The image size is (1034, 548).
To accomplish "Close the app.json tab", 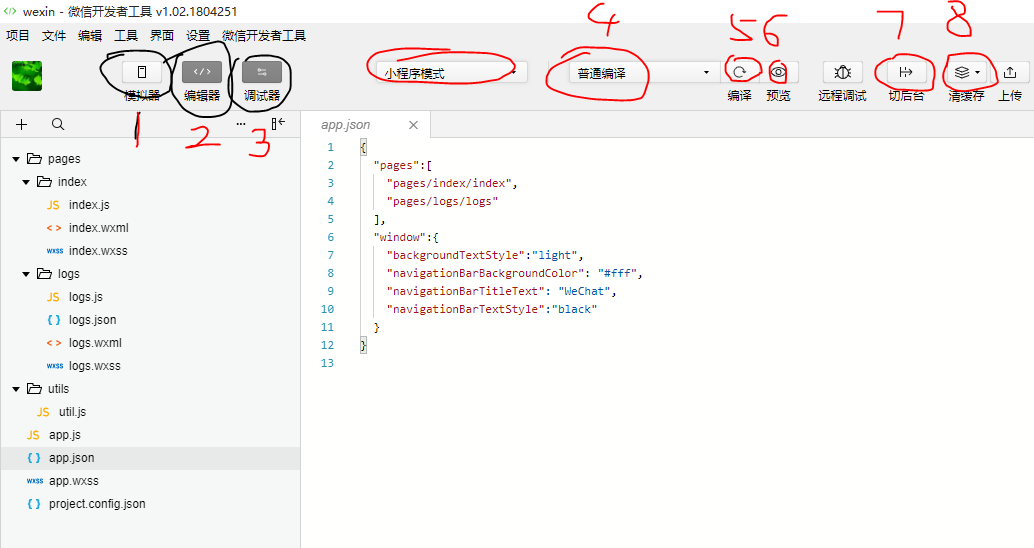I will [413, 125].
